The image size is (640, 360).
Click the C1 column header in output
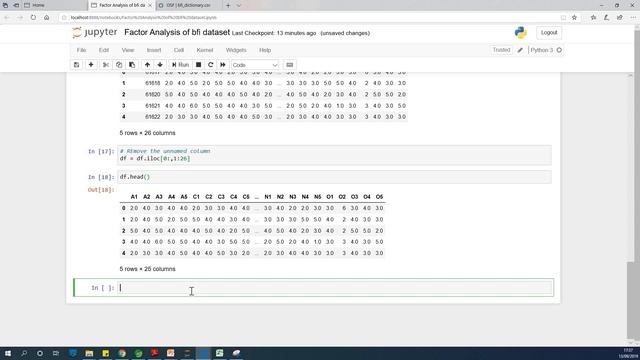(x=196, y=197)
